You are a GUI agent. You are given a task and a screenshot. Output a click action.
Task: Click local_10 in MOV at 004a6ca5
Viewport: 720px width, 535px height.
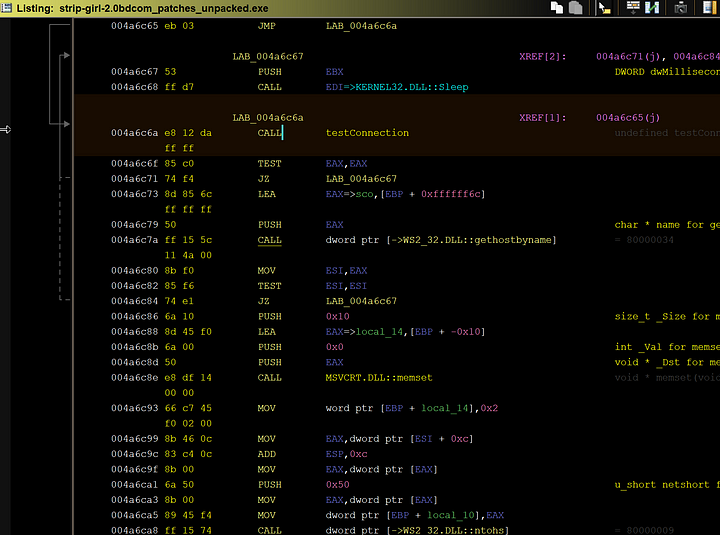coord(451,515)
